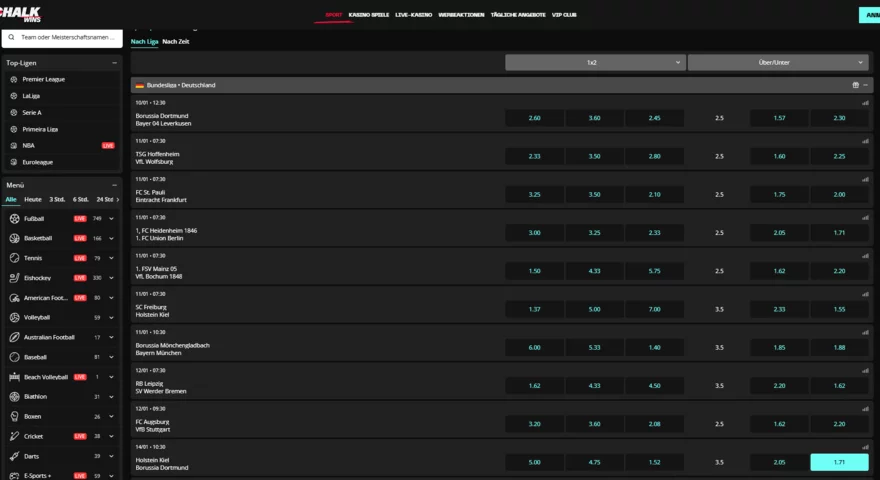The width and height of the screenshot is (880, 480).
Task: Click the Eishockey stick icon
Action: (15, 277)
